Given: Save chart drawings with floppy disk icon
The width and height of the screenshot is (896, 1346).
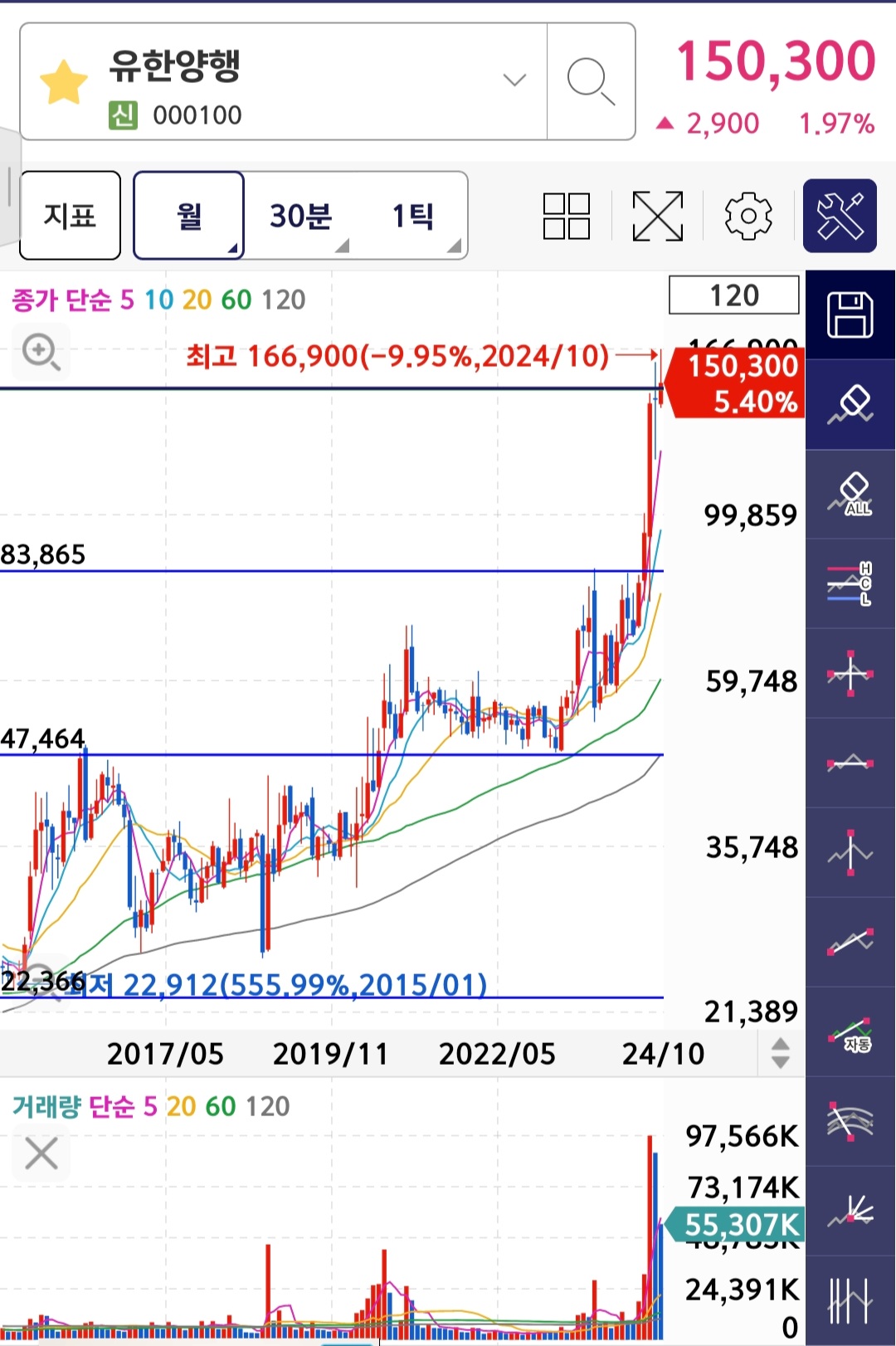Looking at the screenshot, I should click(850, 315).
